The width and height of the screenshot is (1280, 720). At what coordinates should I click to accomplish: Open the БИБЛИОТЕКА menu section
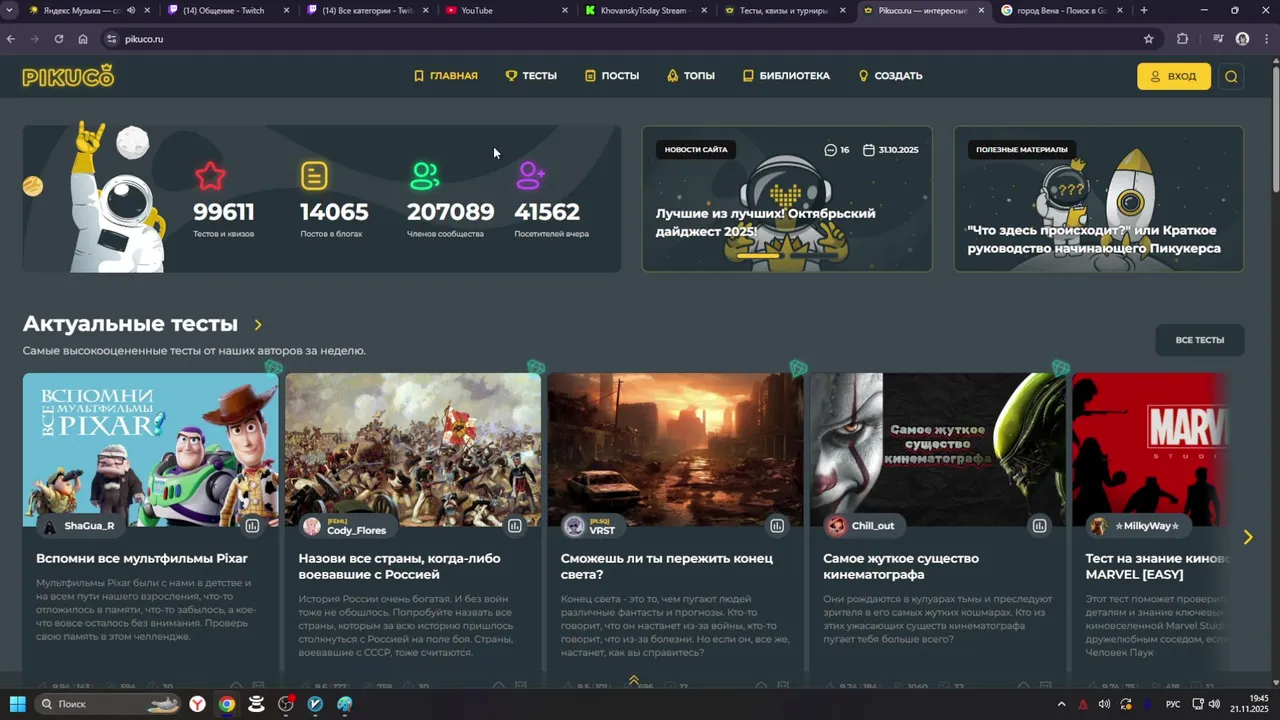(786, 76)
